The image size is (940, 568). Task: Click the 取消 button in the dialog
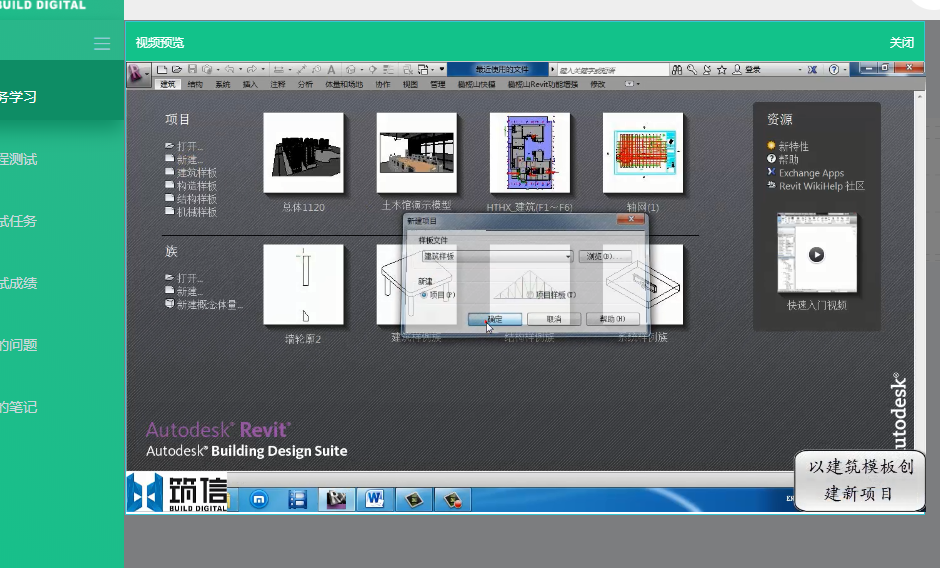pyautogui.click(x=554, y=319)
